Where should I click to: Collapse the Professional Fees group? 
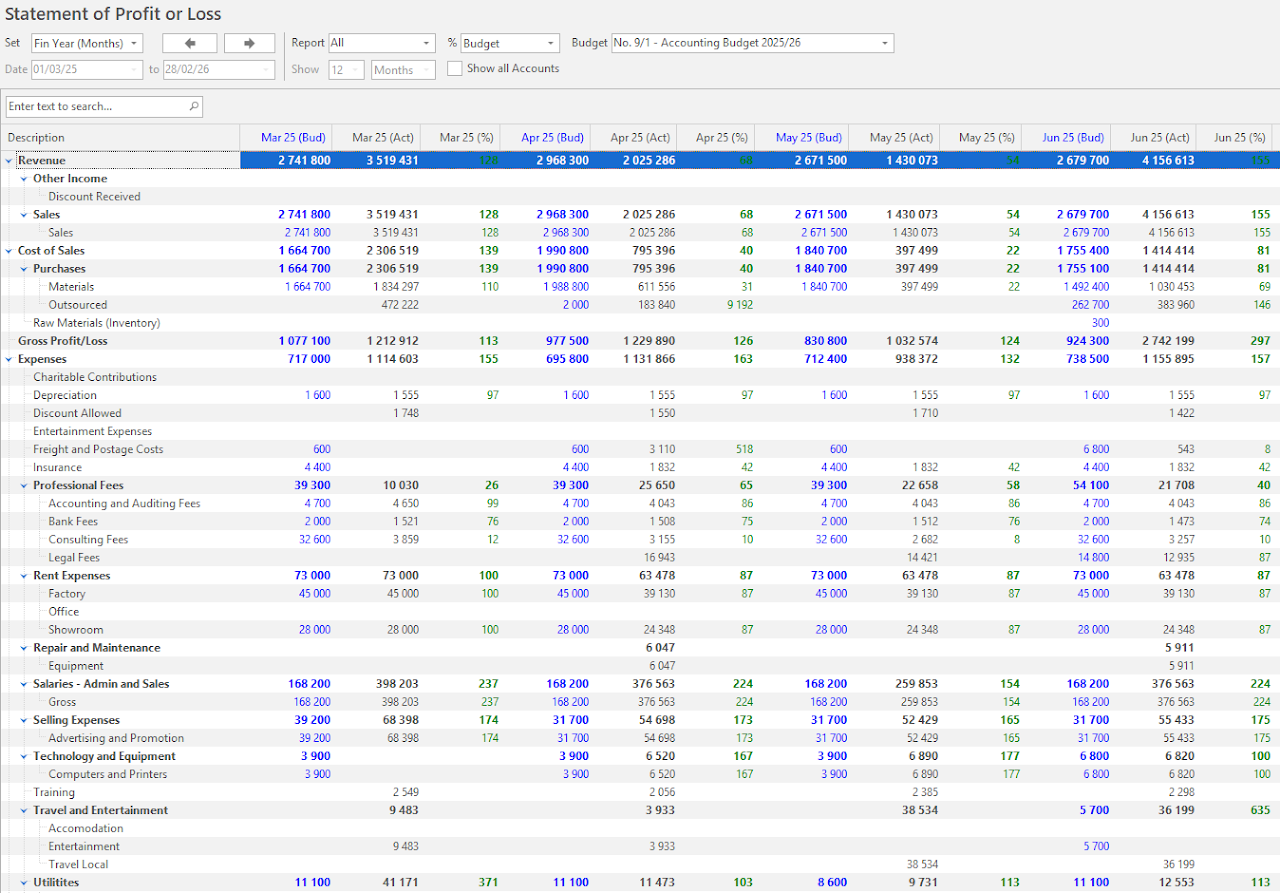[24, 486]
